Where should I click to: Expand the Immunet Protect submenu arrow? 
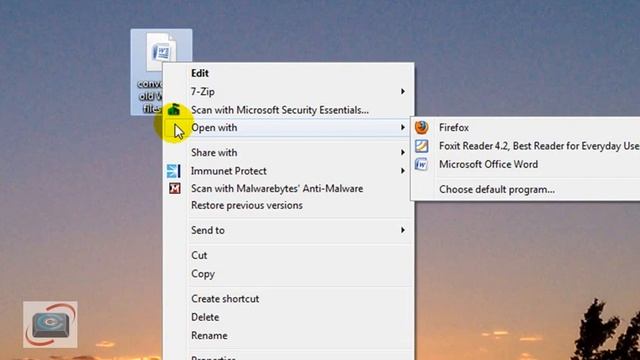[402, 171]
